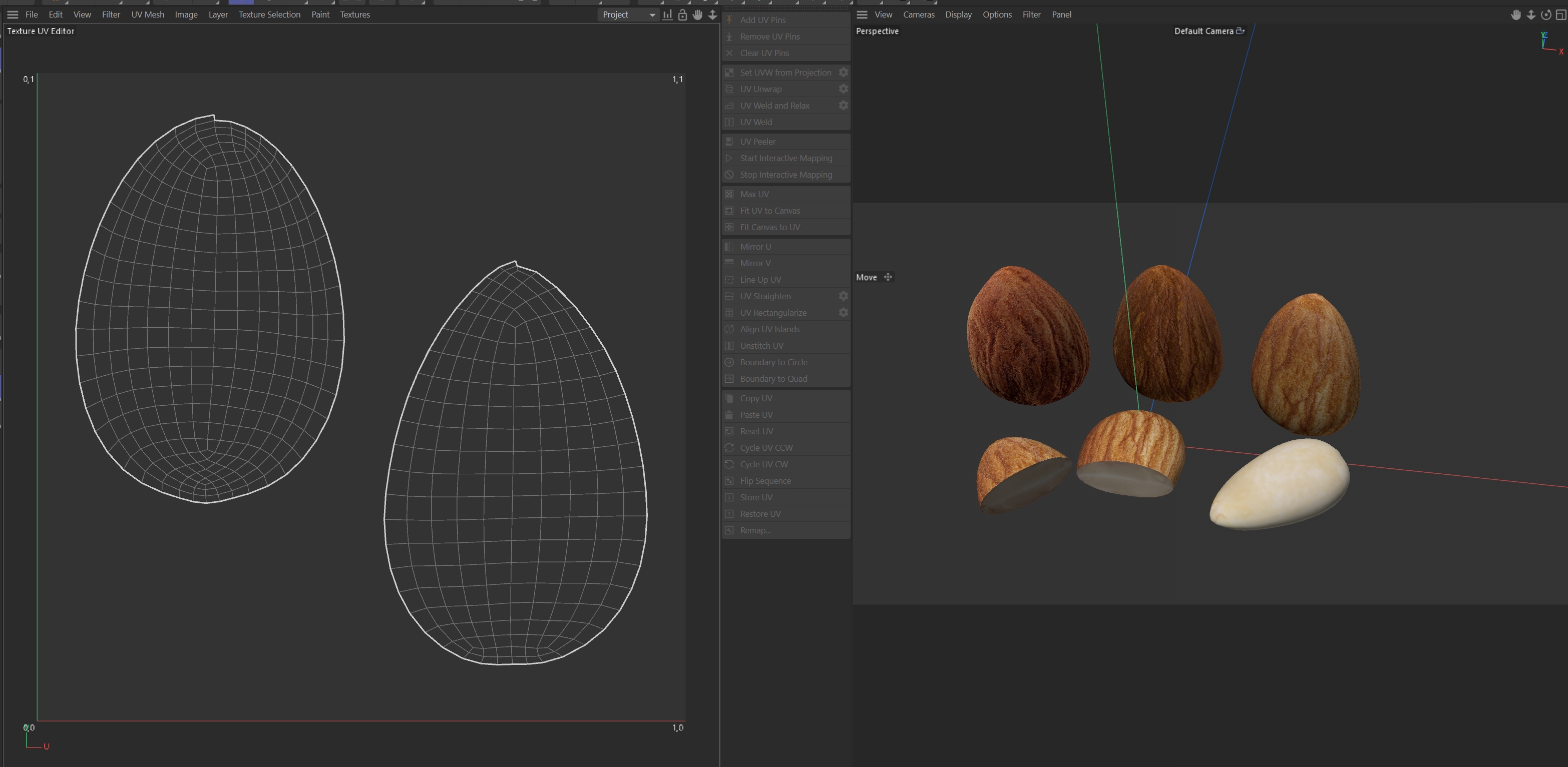Open the viewport hamburger menu
Viewport: 1568px width, 767px height.
[862, 15]
